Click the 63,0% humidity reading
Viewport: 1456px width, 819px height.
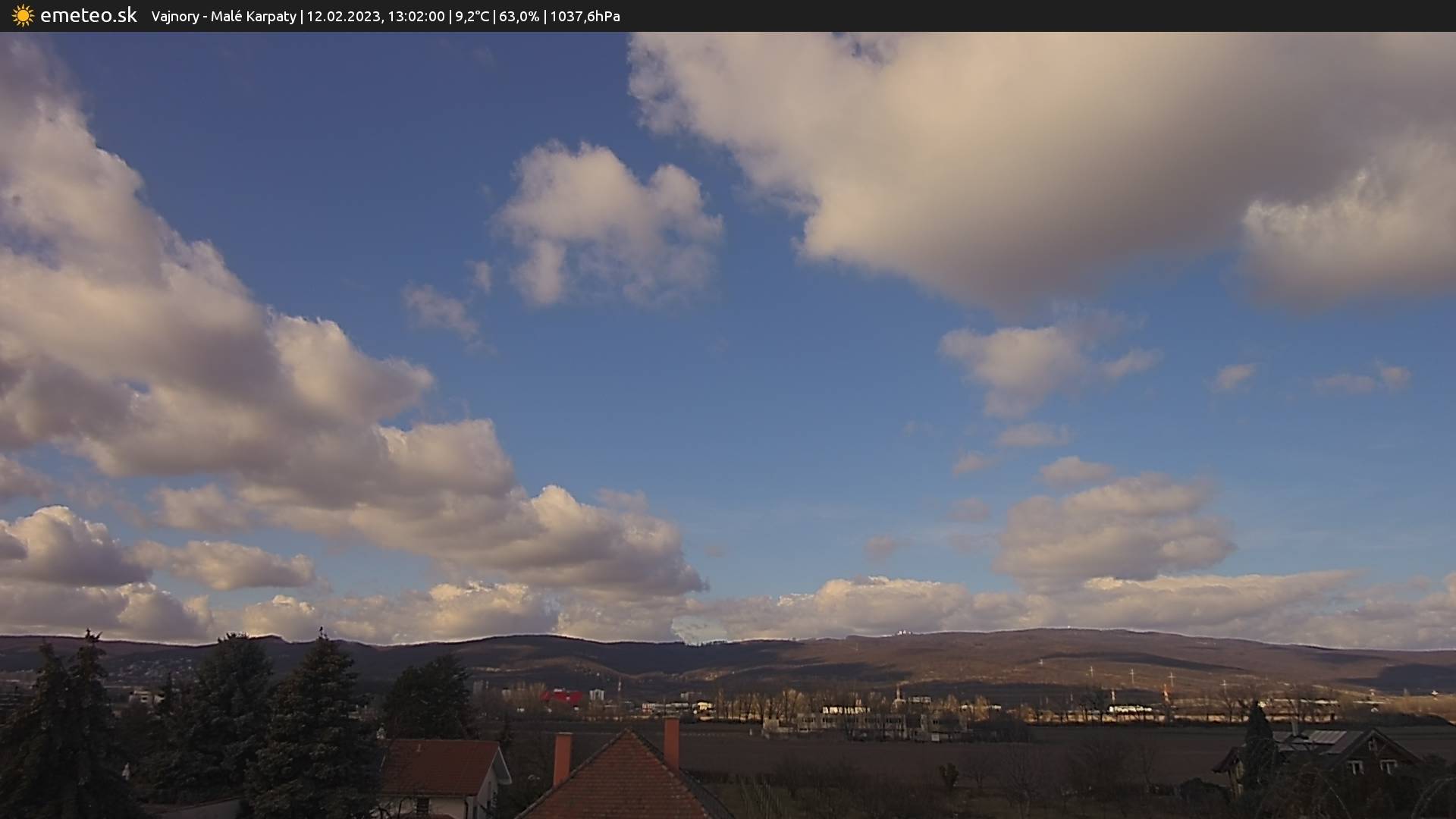tap(519, 17)
